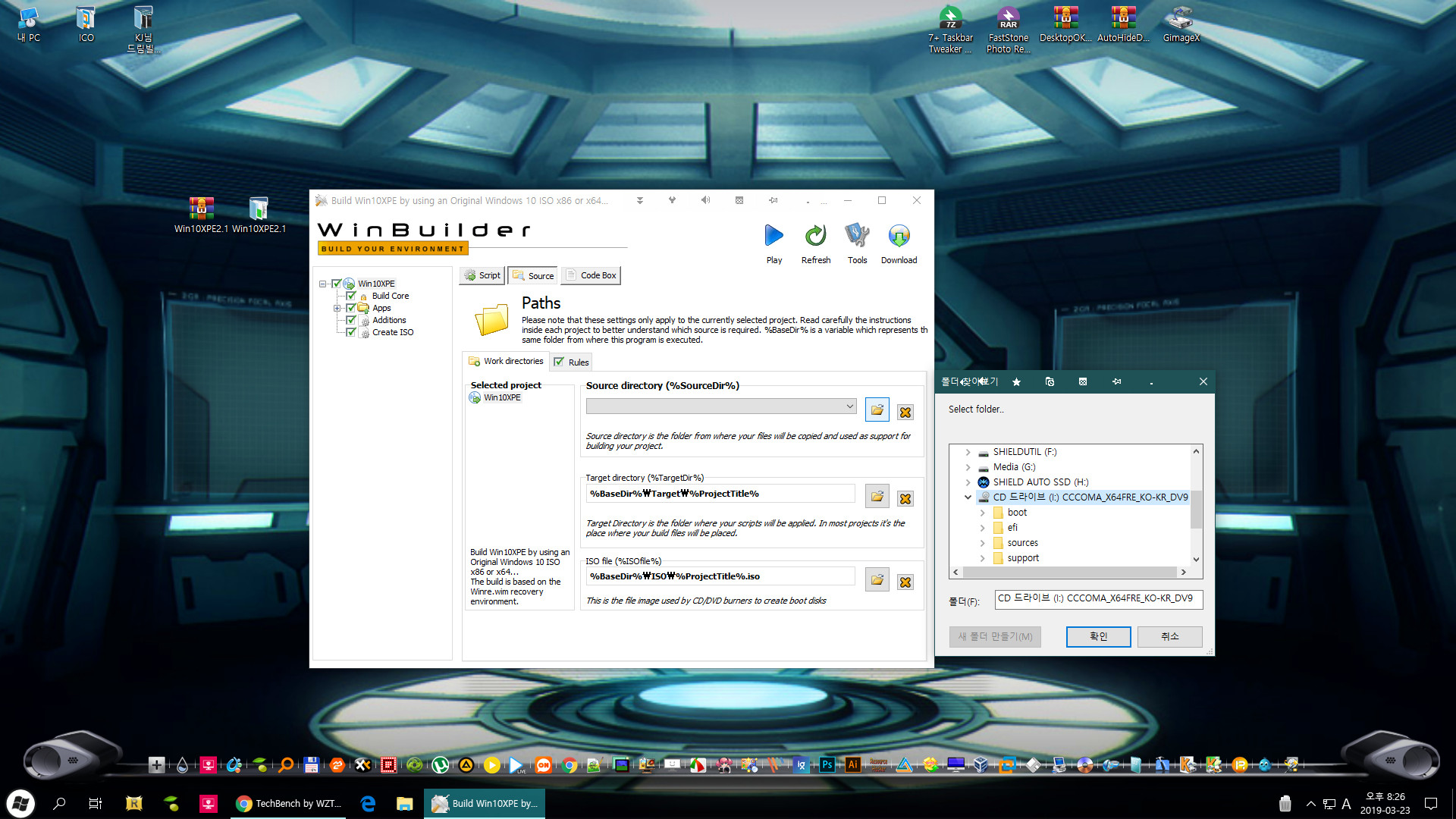Toggle the Win10XPE project checkbox
This screenshot has width=1456, height=819.
click(337, 284)
